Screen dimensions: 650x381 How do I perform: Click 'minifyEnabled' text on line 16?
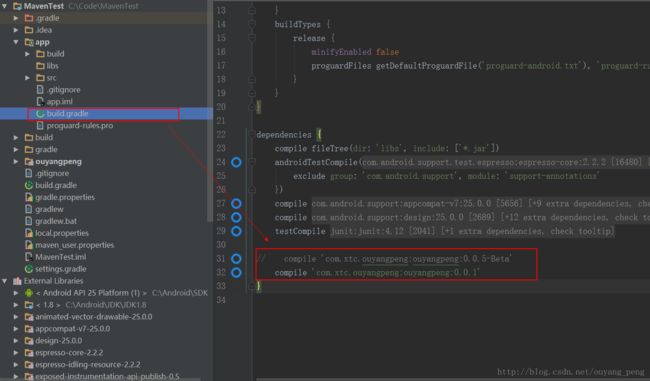[341, 52]
